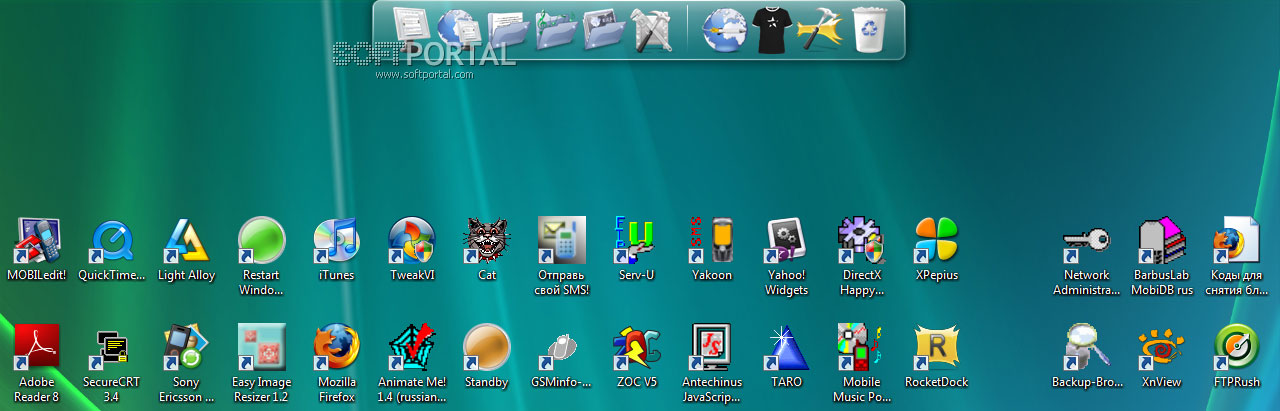
Task: Select the Adobe Reader 8 shortcut
Action: click(37, 362)
